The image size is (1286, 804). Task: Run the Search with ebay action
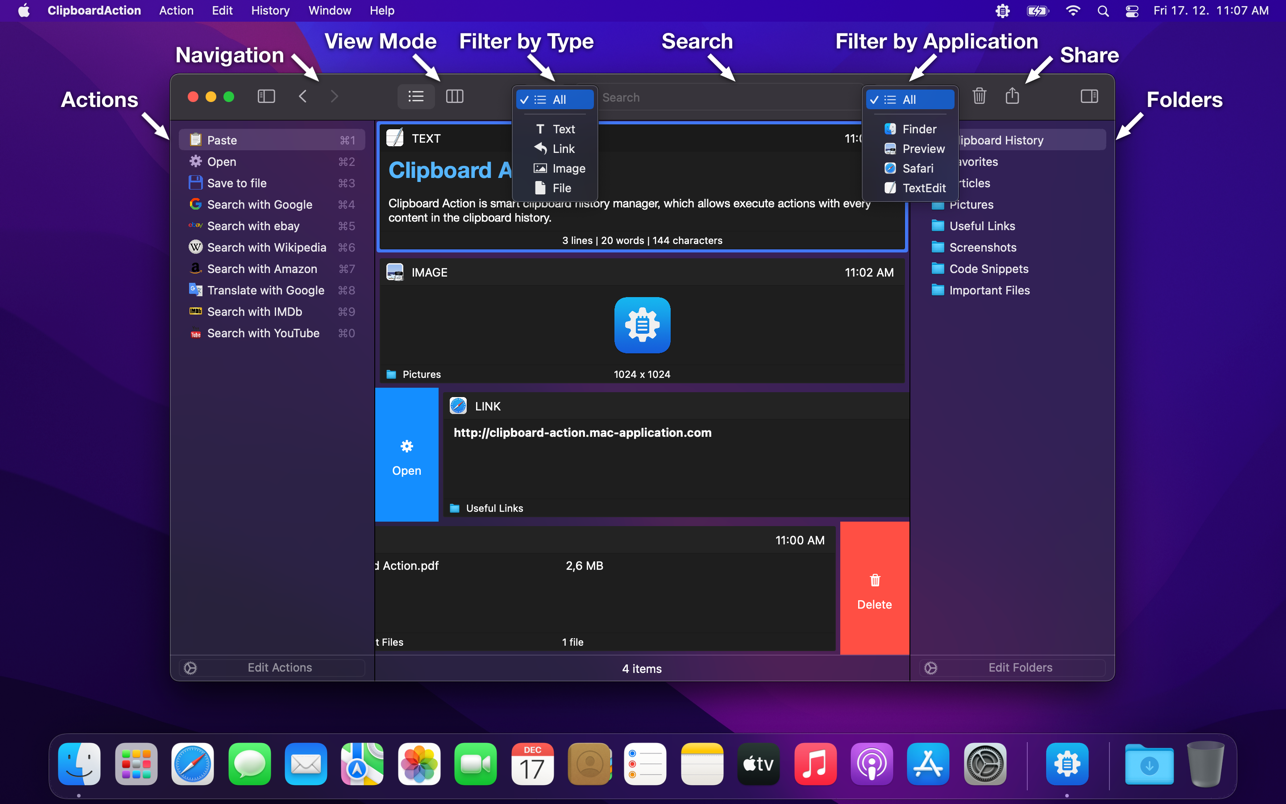coord(271,226)
